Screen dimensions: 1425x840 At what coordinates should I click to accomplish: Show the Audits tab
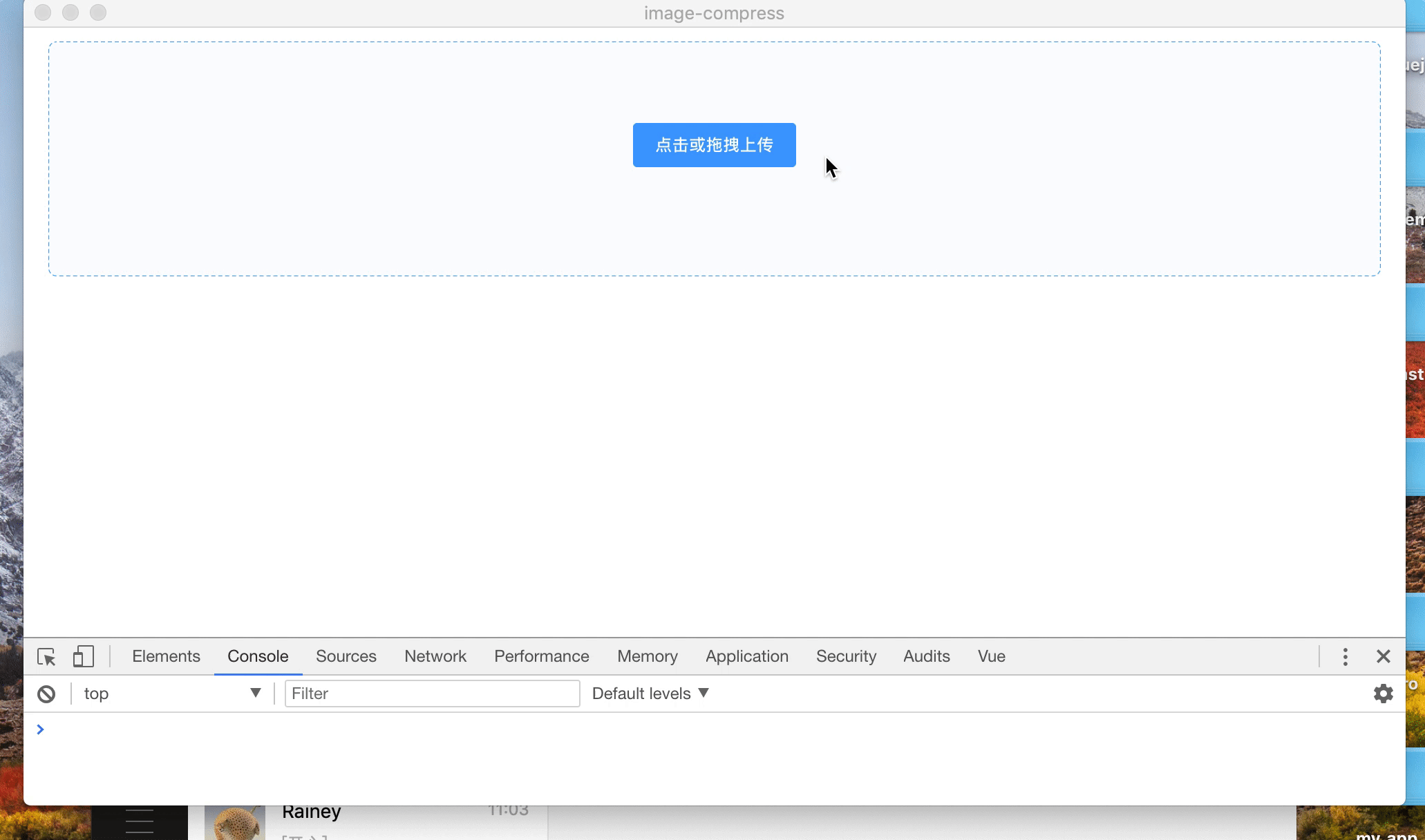[x=927, y=656]
